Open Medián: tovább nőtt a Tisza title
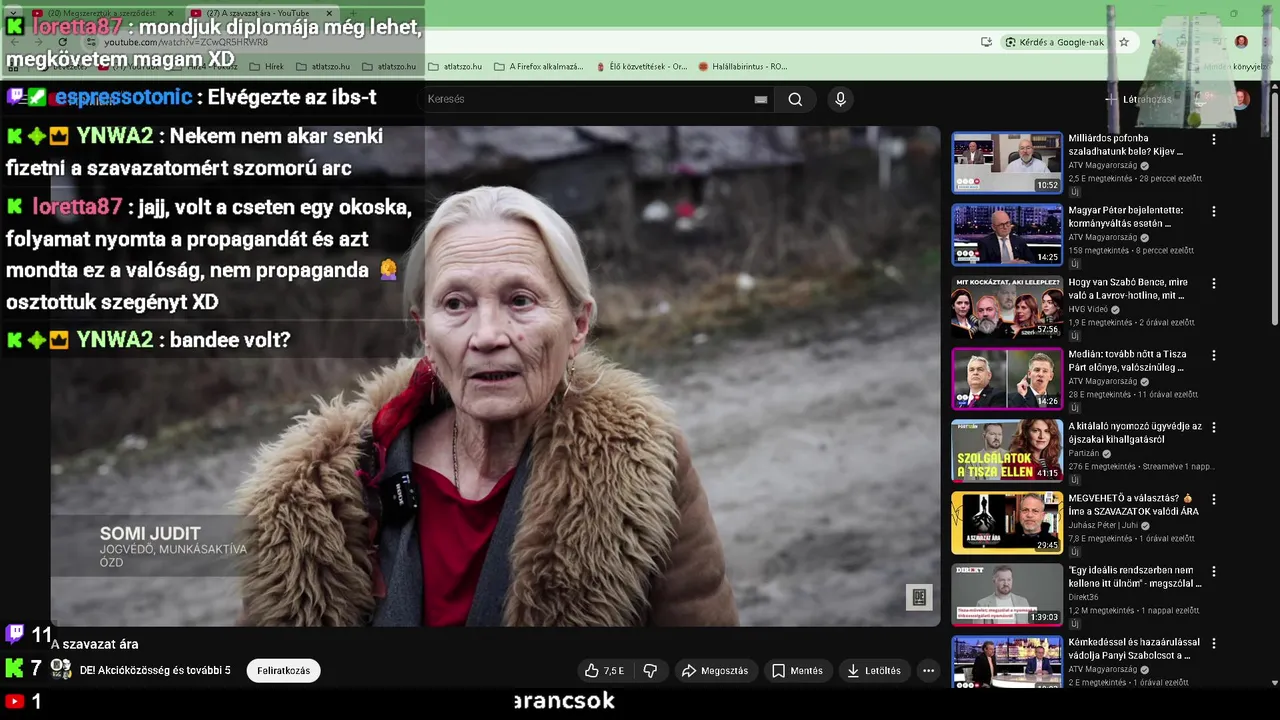The width and height of the screenshot is (1280, 720). [x=1128, y=361]
